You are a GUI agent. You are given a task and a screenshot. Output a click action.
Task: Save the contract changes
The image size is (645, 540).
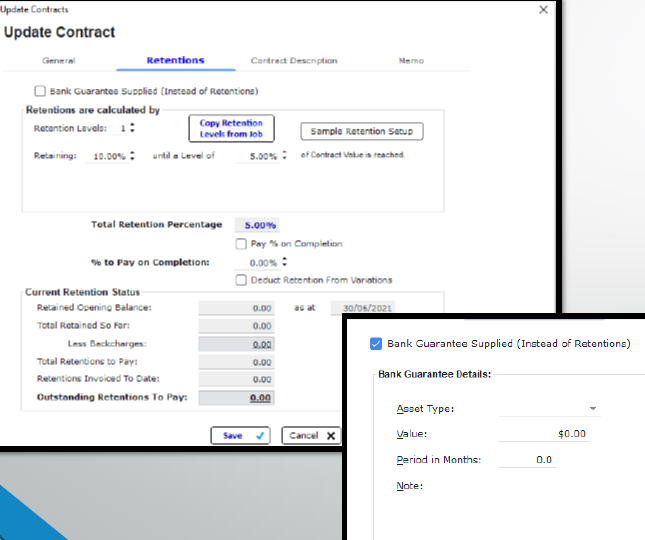coord(240,436)
